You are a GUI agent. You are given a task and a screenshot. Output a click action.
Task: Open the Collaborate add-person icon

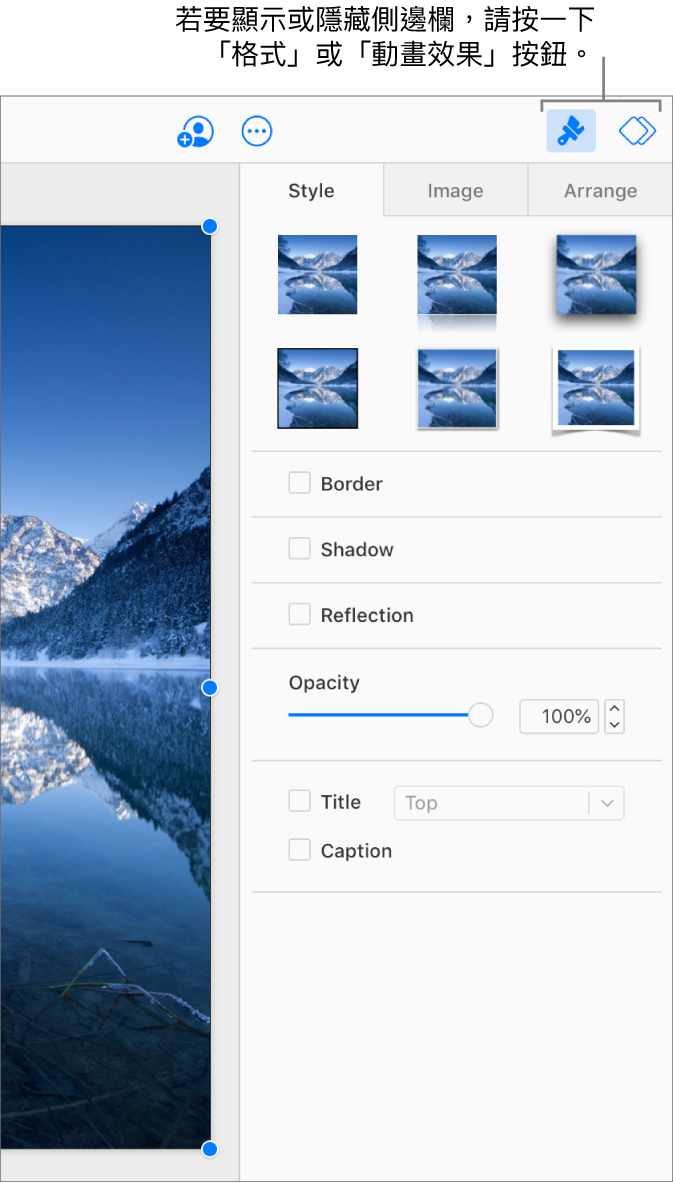tap(196, 131)
